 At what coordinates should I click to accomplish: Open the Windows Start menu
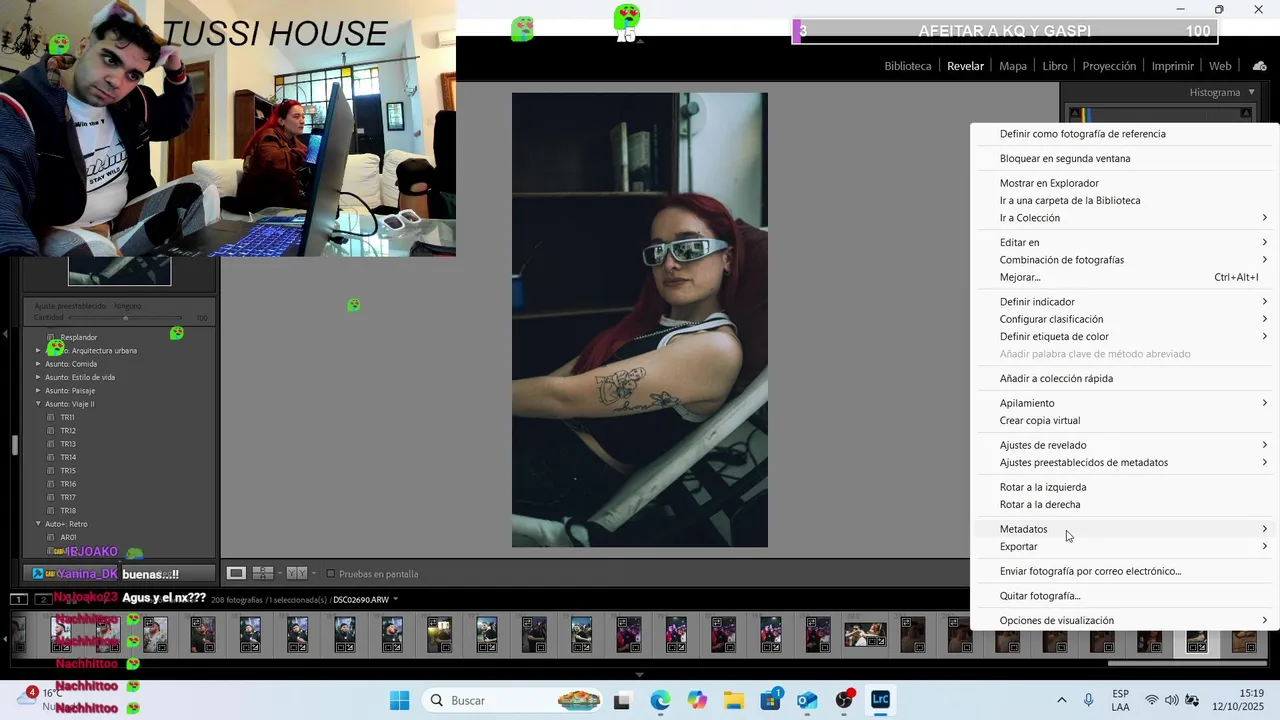399,700
